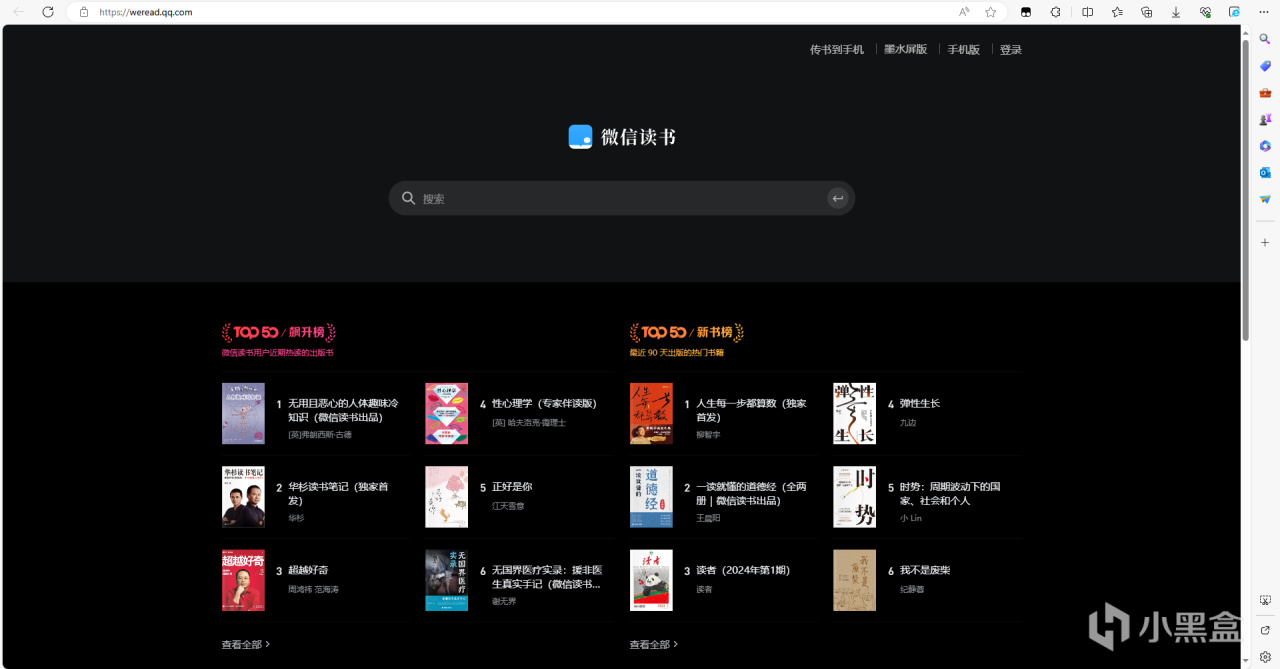The height and width of the screenshot is (669, 1280).
Task: Open the Downloads icon
Action: click(1176, 12)
